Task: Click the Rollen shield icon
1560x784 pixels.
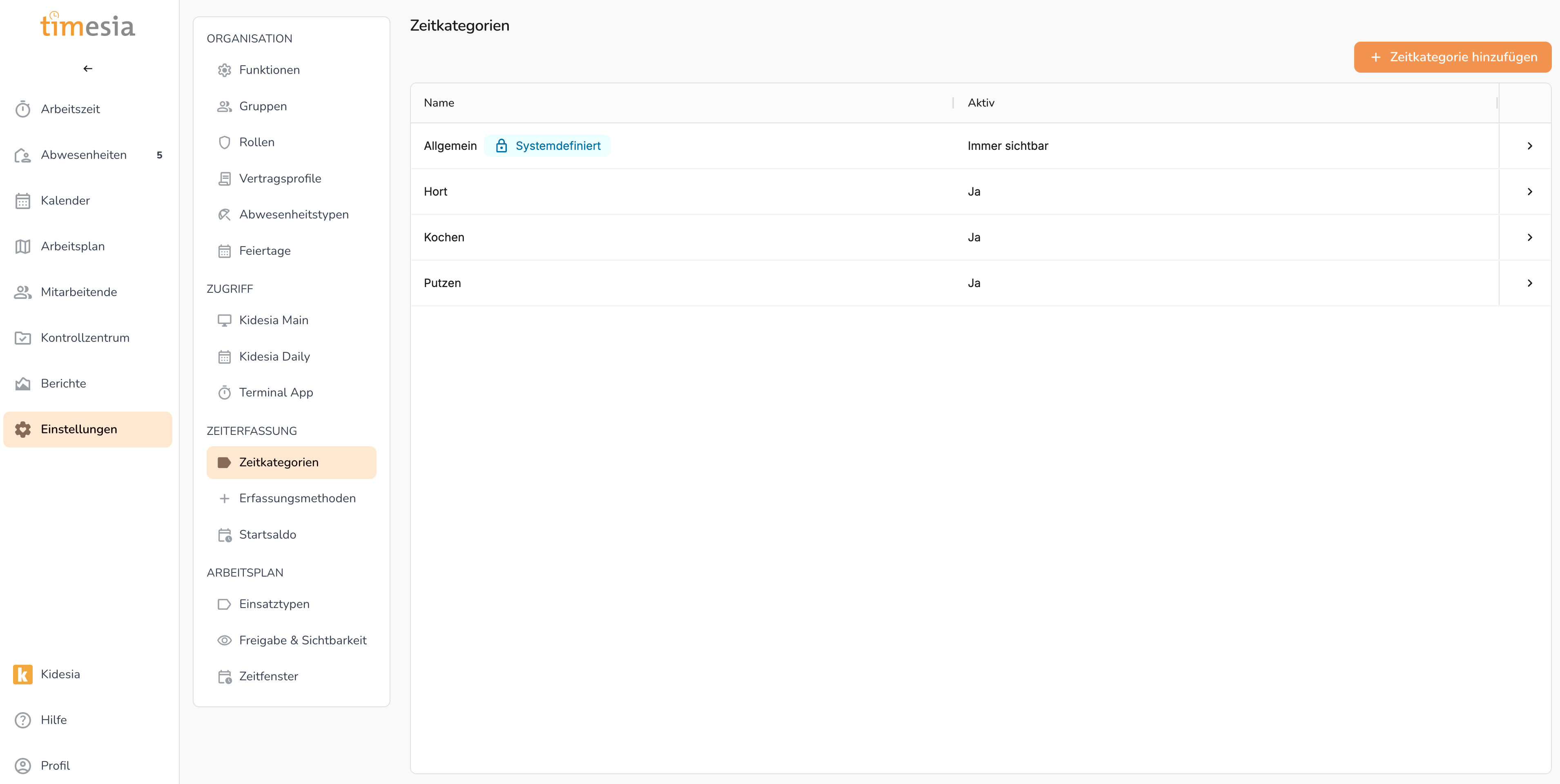Action: coord(224,142)
